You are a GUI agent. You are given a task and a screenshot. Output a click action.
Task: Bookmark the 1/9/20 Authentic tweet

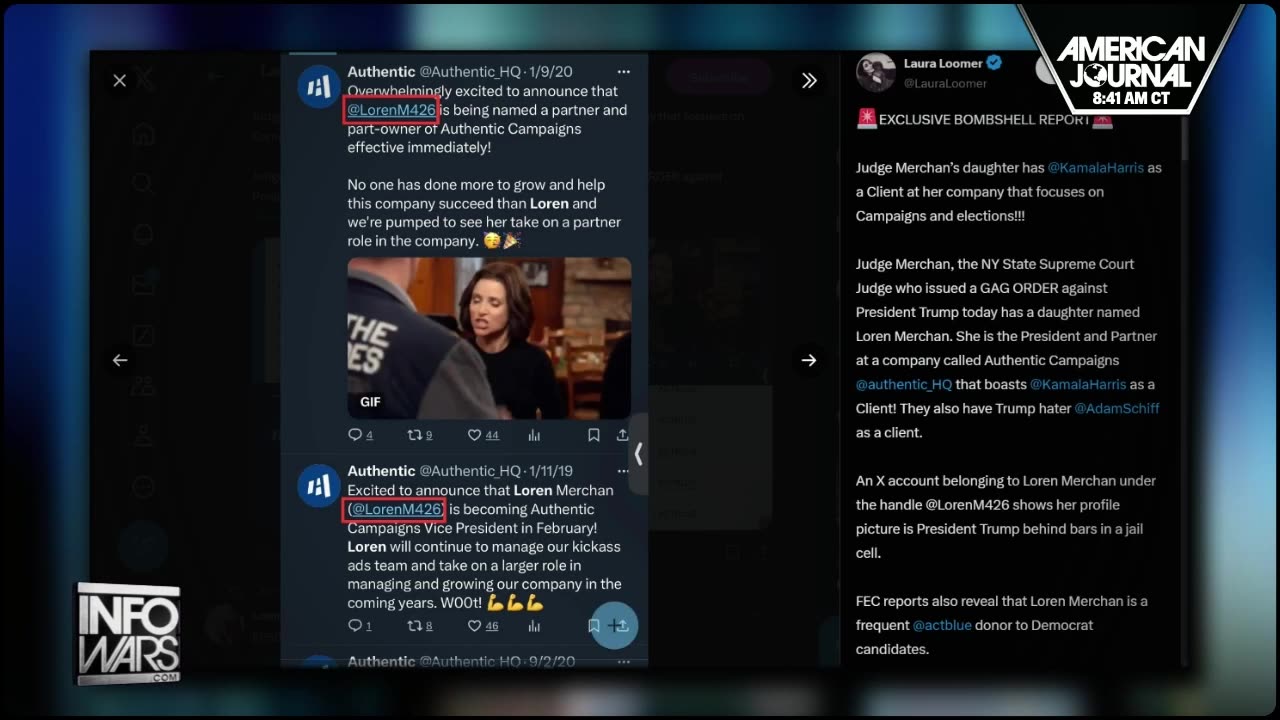[x=593, y=435]
